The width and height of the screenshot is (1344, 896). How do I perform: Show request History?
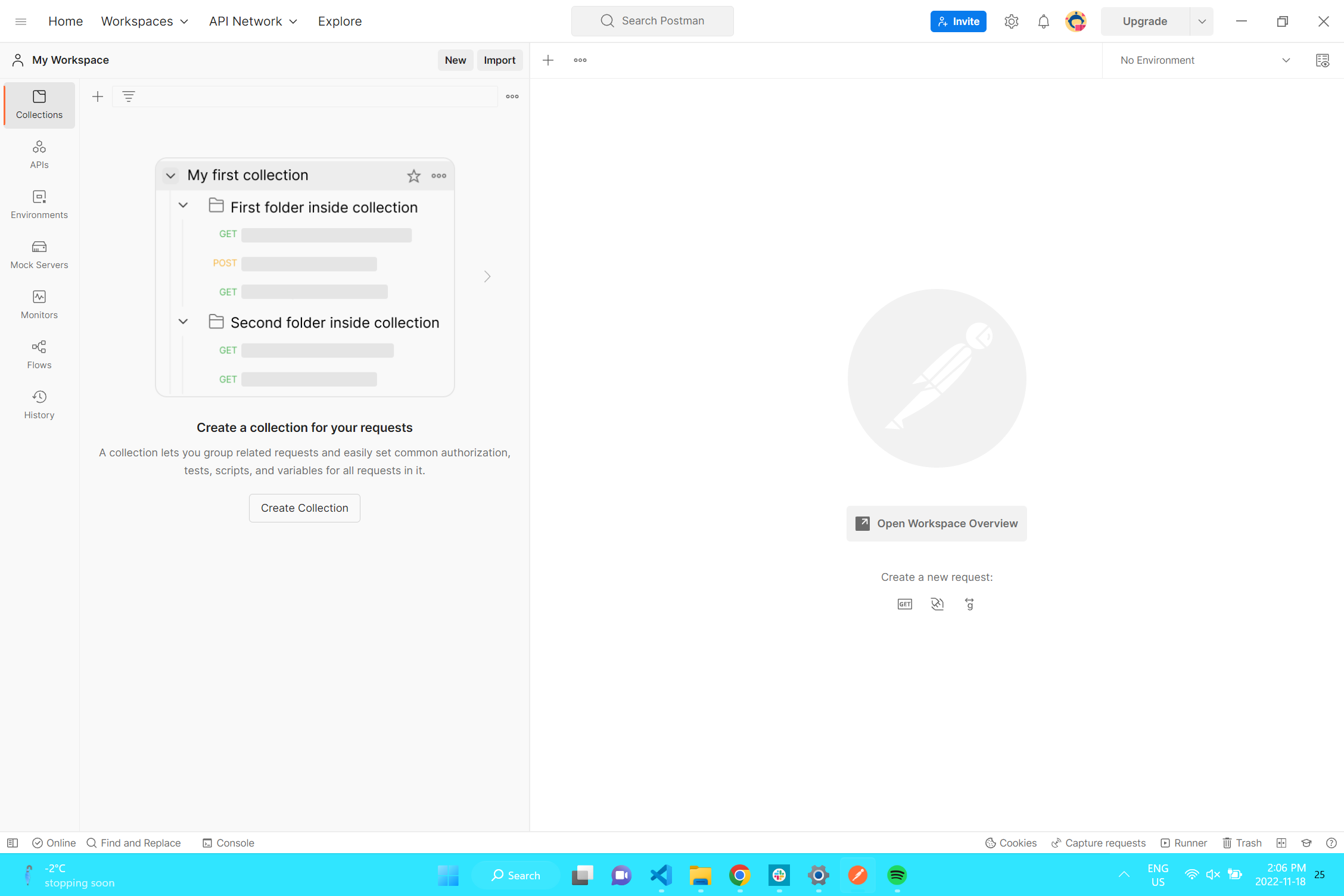(39, 404)
